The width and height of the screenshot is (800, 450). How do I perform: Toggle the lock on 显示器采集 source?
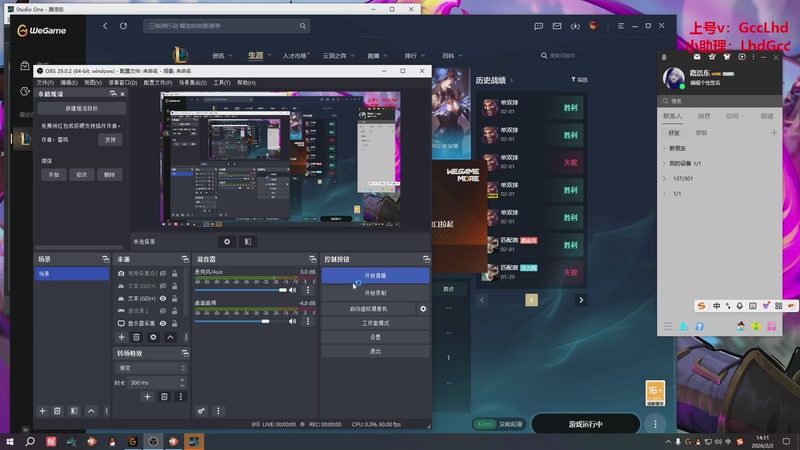pyautogui.click(x=174, y=323)
